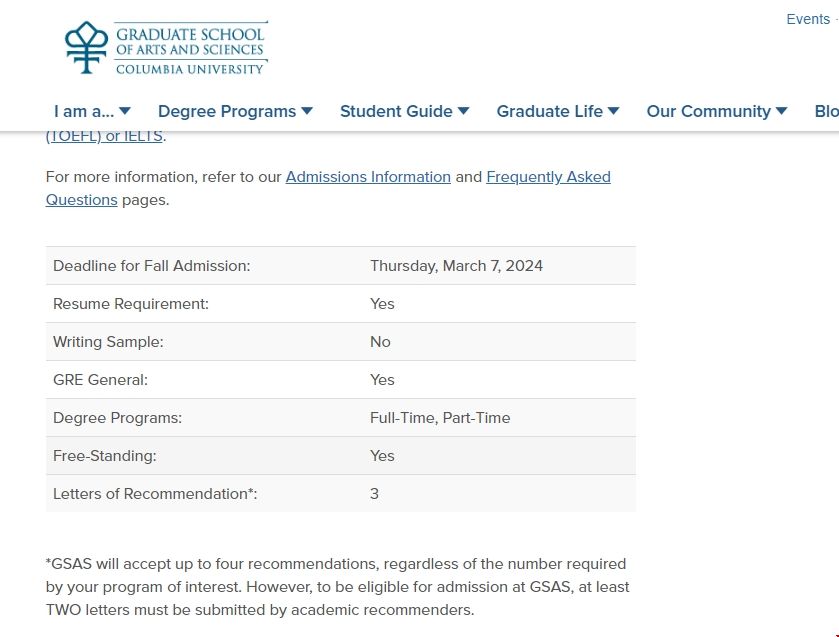This screenshot has width=839, height=637.
Task: Open the Admissions Information link
Action: point(368,177)
